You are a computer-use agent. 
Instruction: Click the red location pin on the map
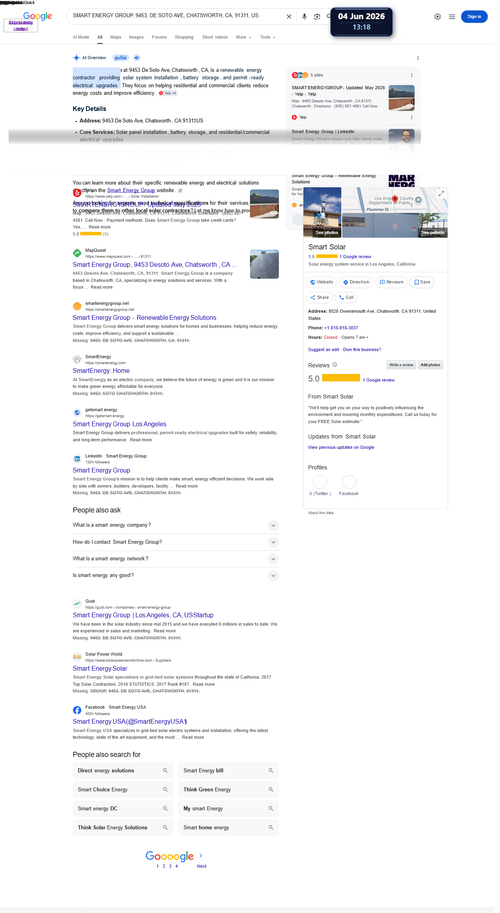pos(395,200)
